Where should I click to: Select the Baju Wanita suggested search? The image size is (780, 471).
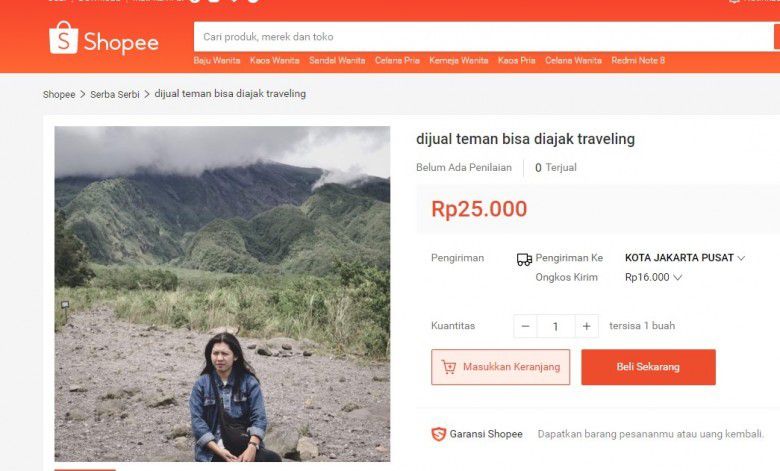point(217,61)
